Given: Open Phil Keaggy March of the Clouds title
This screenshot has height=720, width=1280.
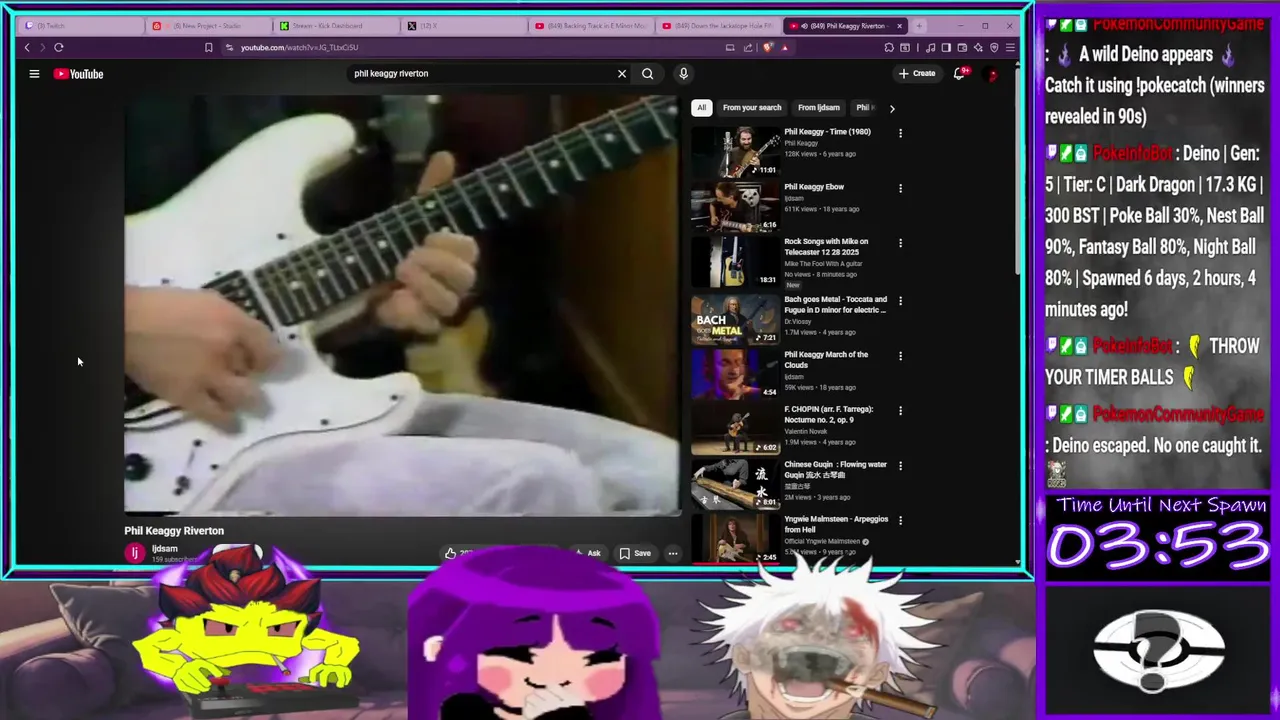Looking at the screenshot, I should (x=826, y=360).
